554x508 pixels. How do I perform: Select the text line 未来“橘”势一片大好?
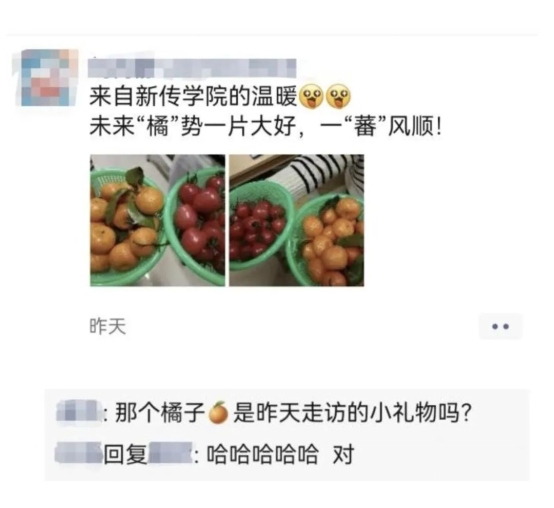point(192,126)
